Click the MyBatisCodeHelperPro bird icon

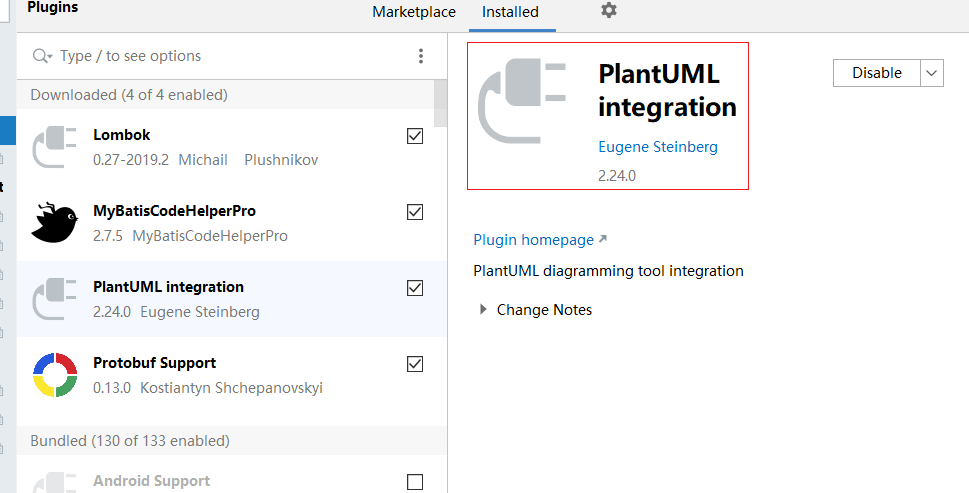pos(55,223)
